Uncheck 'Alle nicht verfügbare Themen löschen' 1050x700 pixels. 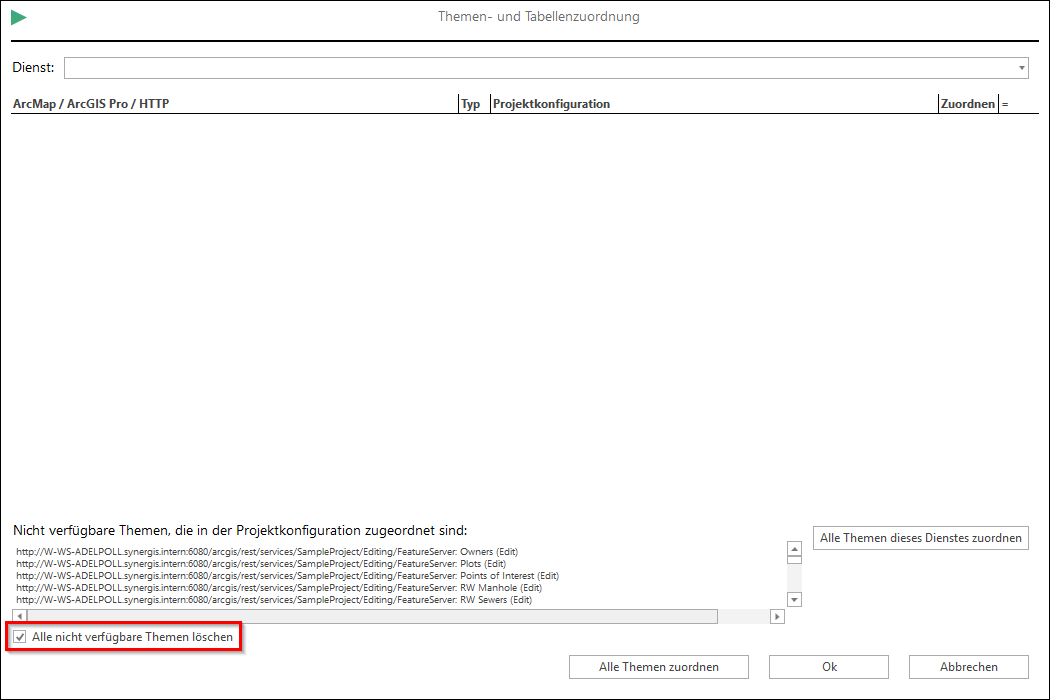[20, 637]
